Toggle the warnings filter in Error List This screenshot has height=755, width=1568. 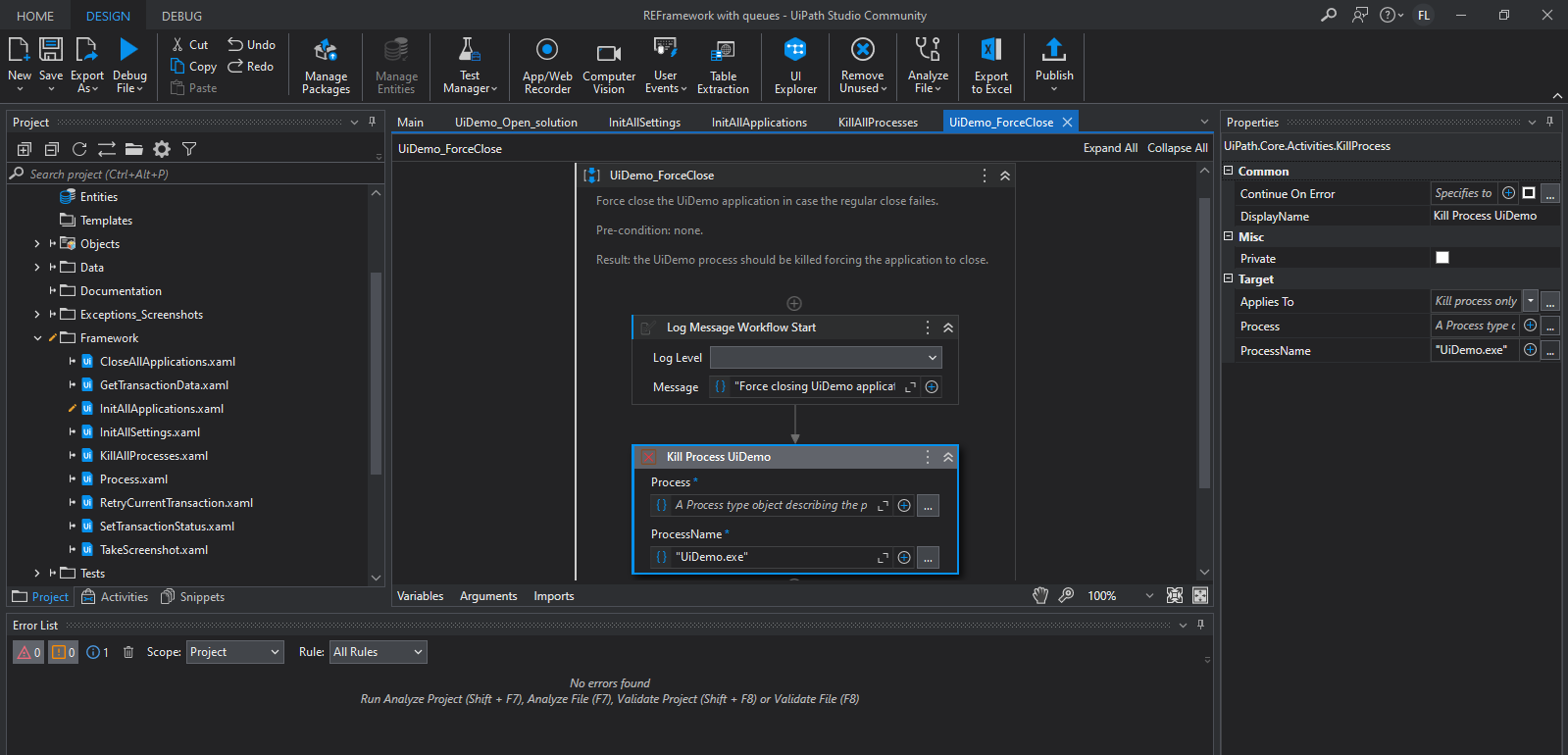pyautogui.click(x=63, y=652)
